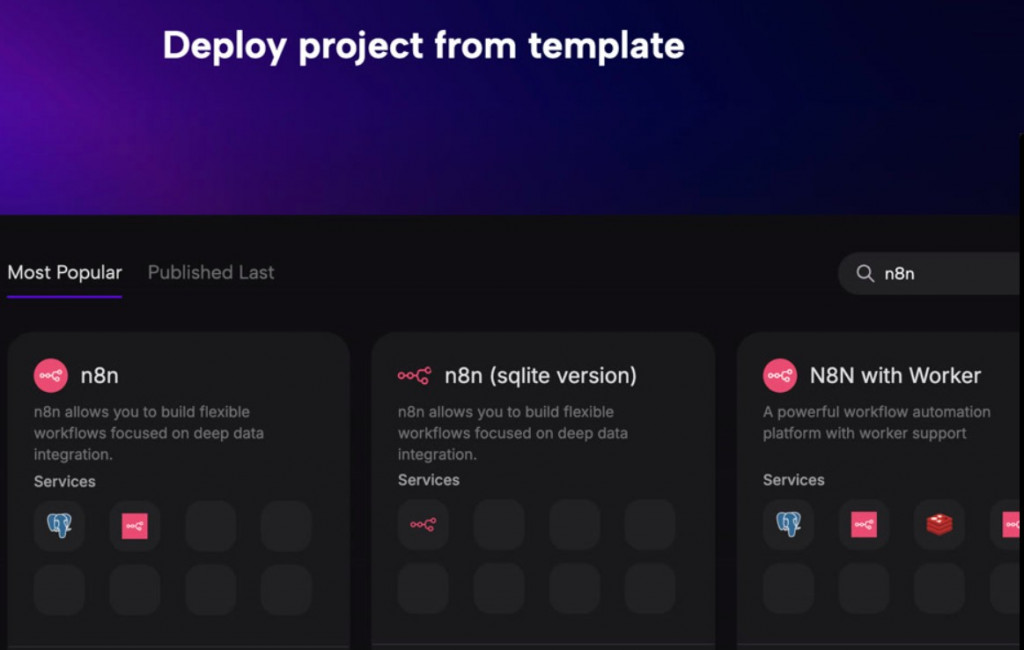Select the n8n service icon in sqlite version card
1024x650 pixels.
click(x=423, y=524)
